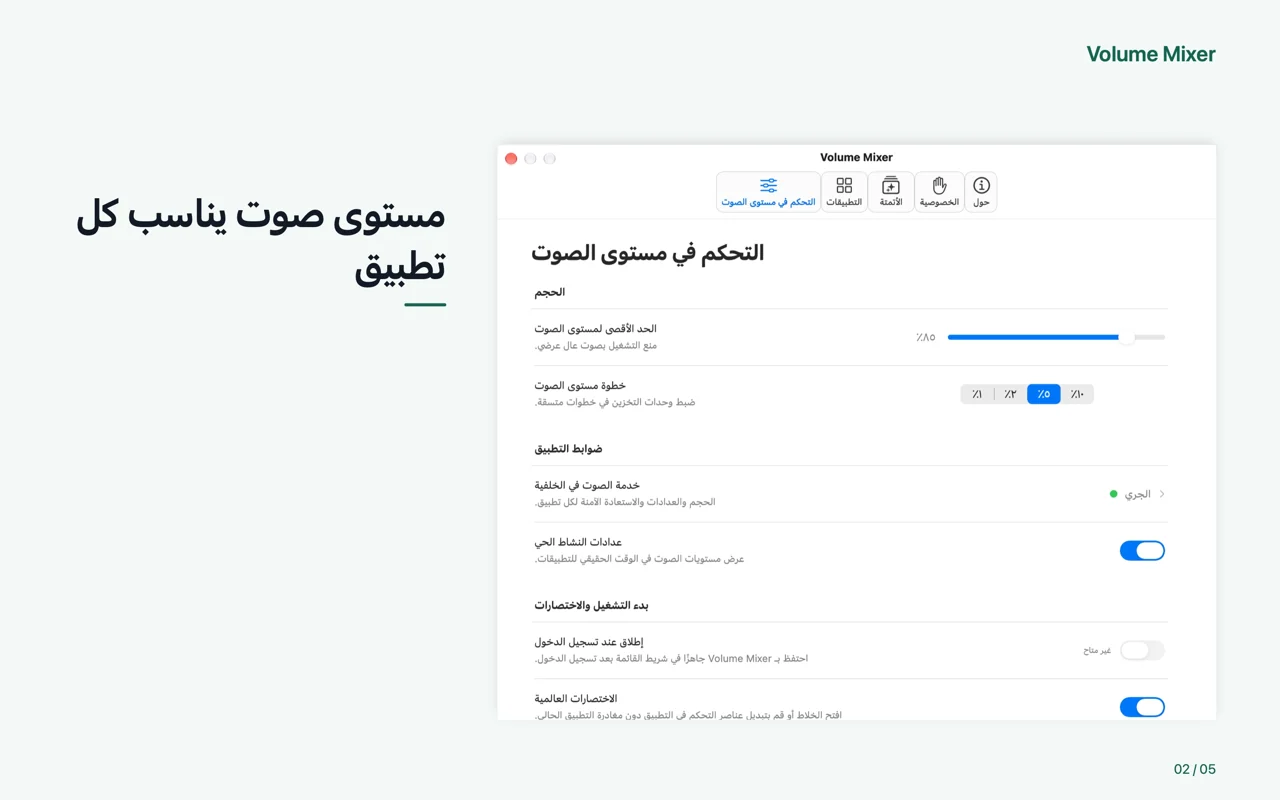Click the 02 / 05 page counter
The image size is (1280, 800).
coord(1195,769)
